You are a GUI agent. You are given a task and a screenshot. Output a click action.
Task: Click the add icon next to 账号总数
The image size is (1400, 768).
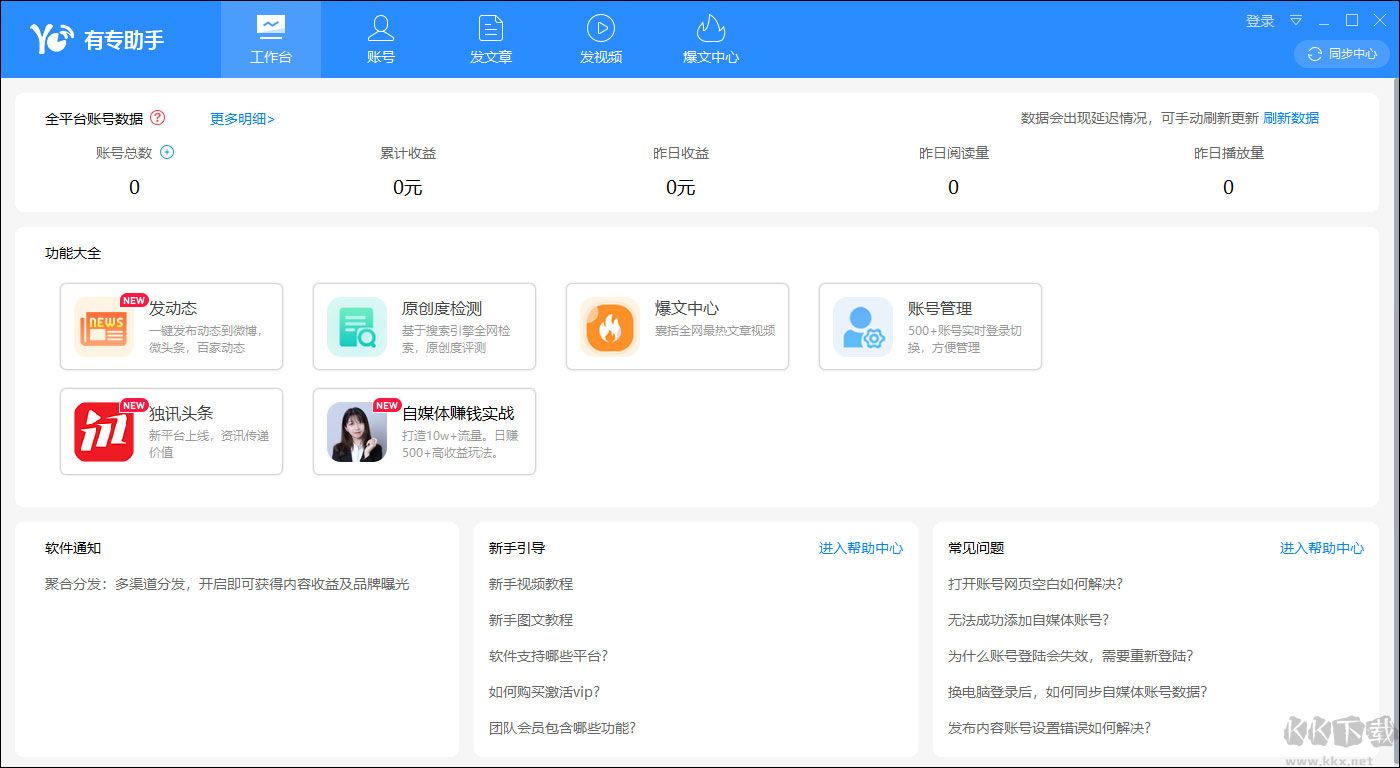(167, 152)
